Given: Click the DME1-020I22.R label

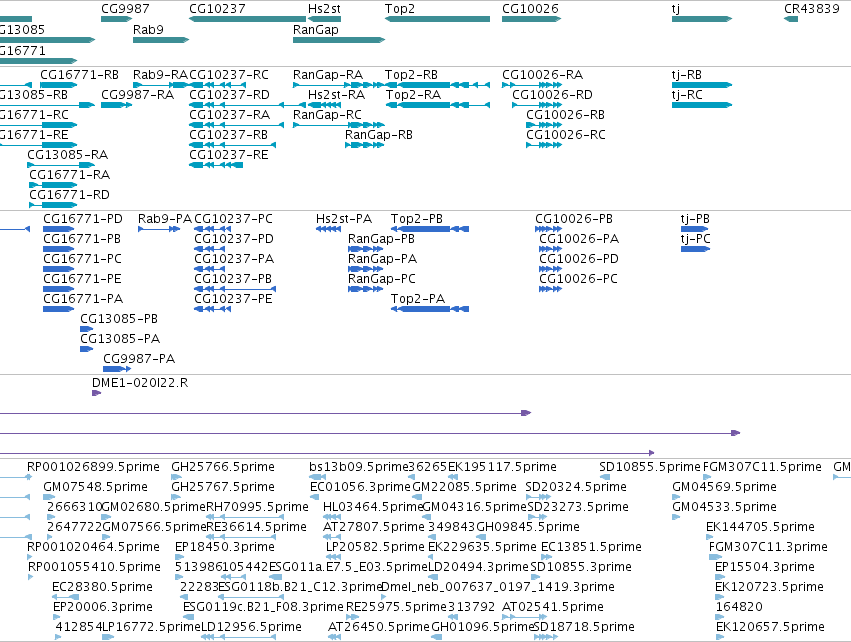Looking at the screenshot, I should click(x=140, y=383).
